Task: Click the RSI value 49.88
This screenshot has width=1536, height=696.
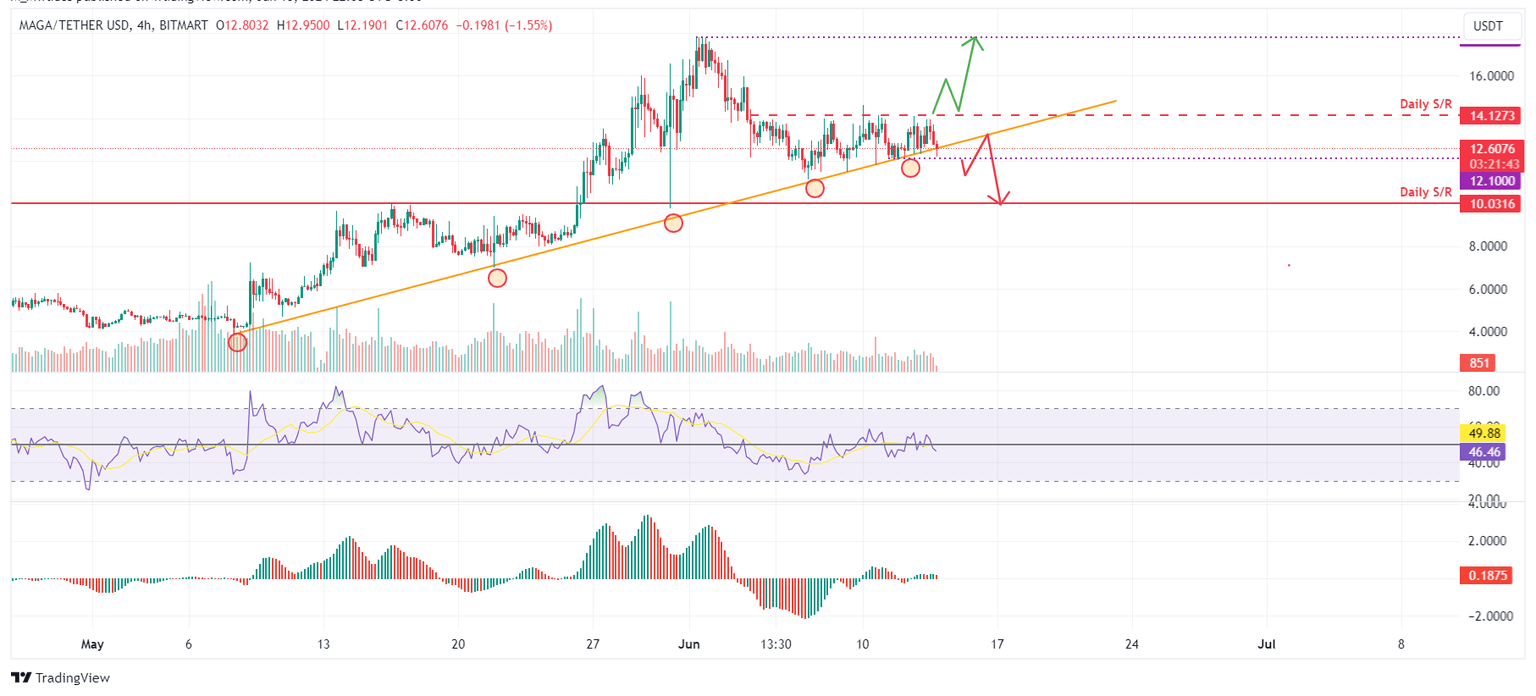Action: [1487, 433]
